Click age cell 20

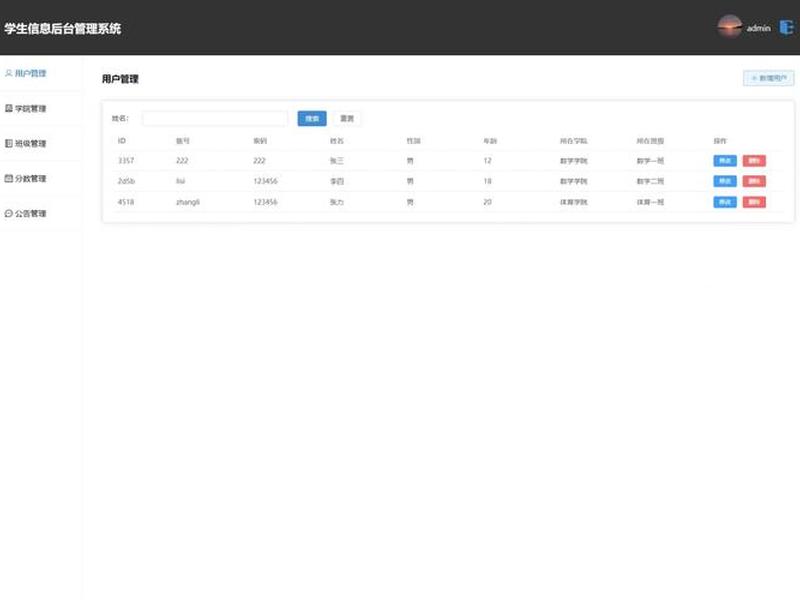tap(487, 202)
